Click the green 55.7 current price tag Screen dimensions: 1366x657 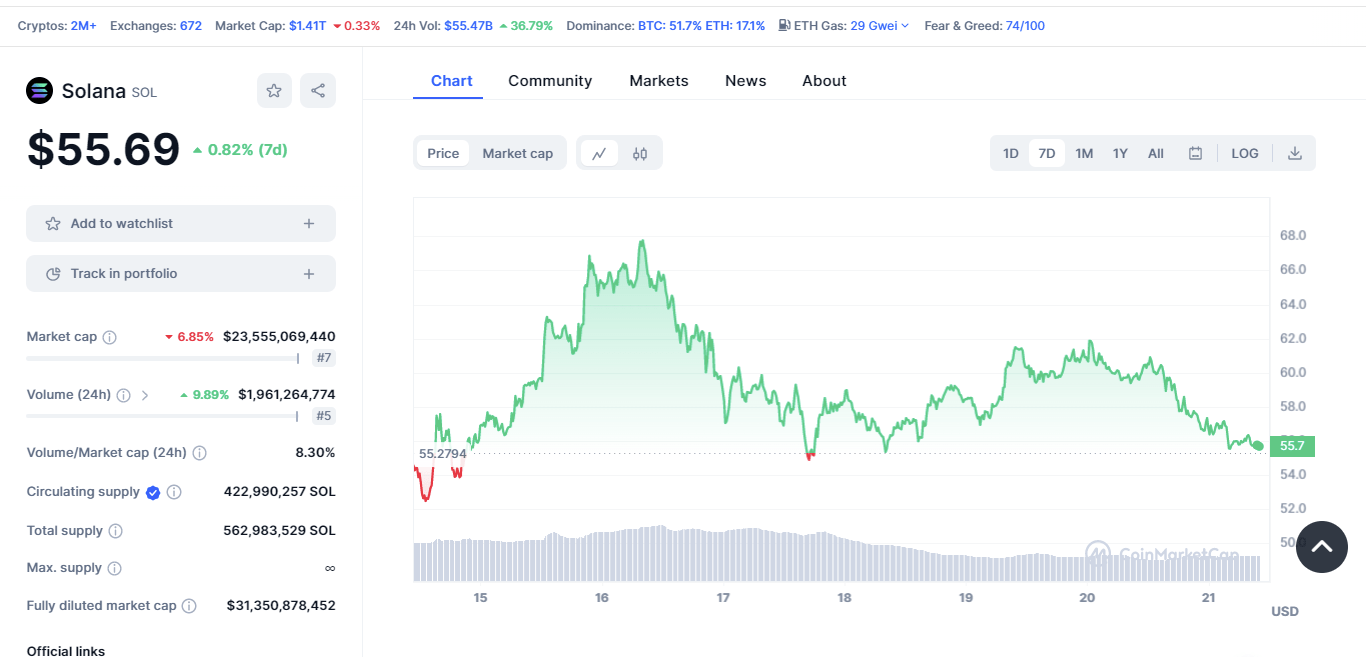coord(1292,446)
